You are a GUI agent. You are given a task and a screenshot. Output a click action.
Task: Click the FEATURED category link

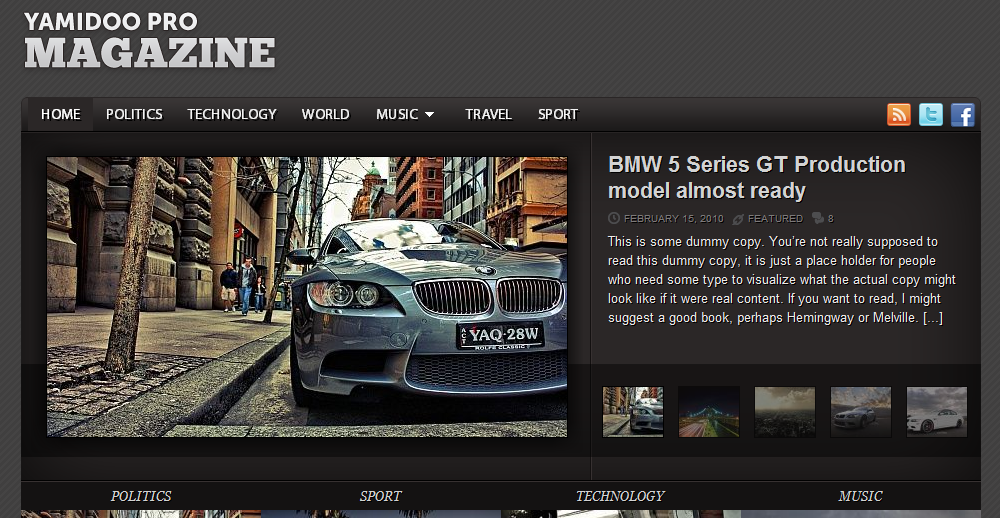[x=775, y=219]
